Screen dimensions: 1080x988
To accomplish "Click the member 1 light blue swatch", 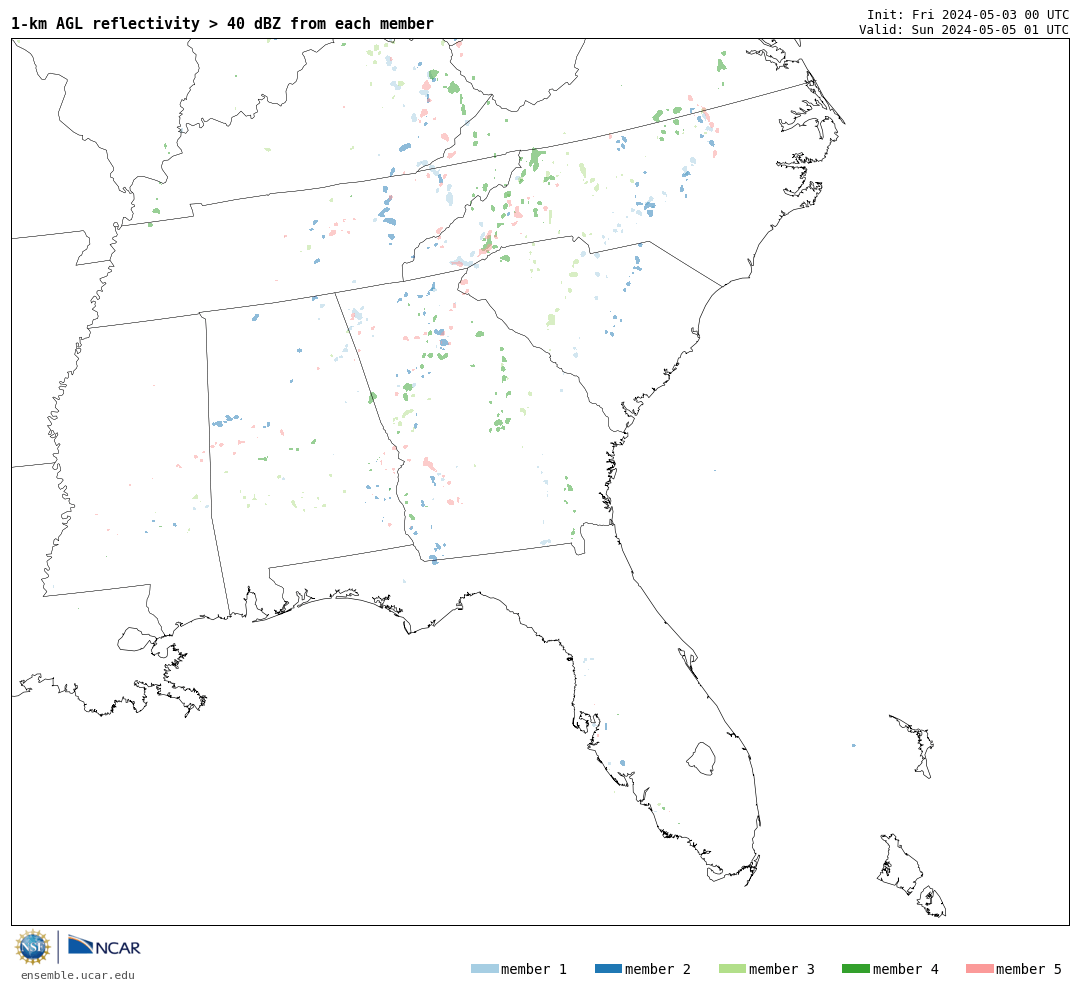I will [484, 969].
